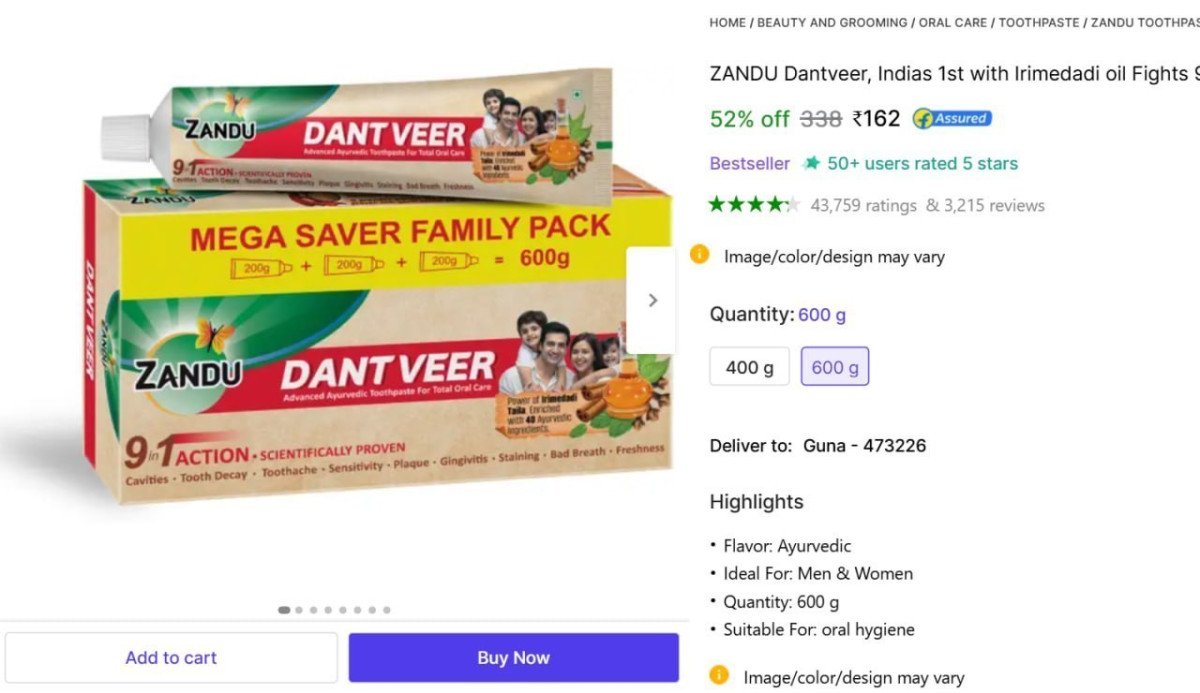
Task: Add the Zandu toothpaste to cart
Action: [171, 657]
